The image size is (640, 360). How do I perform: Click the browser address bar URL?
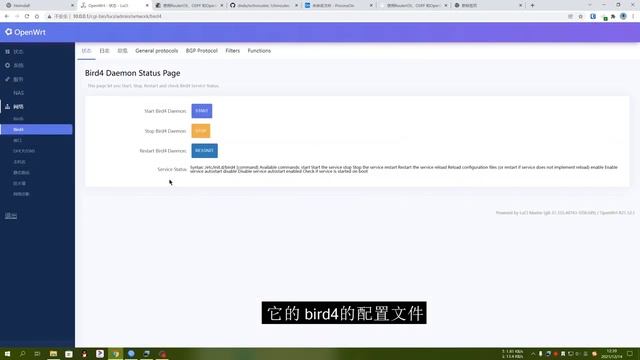(118, 16)
